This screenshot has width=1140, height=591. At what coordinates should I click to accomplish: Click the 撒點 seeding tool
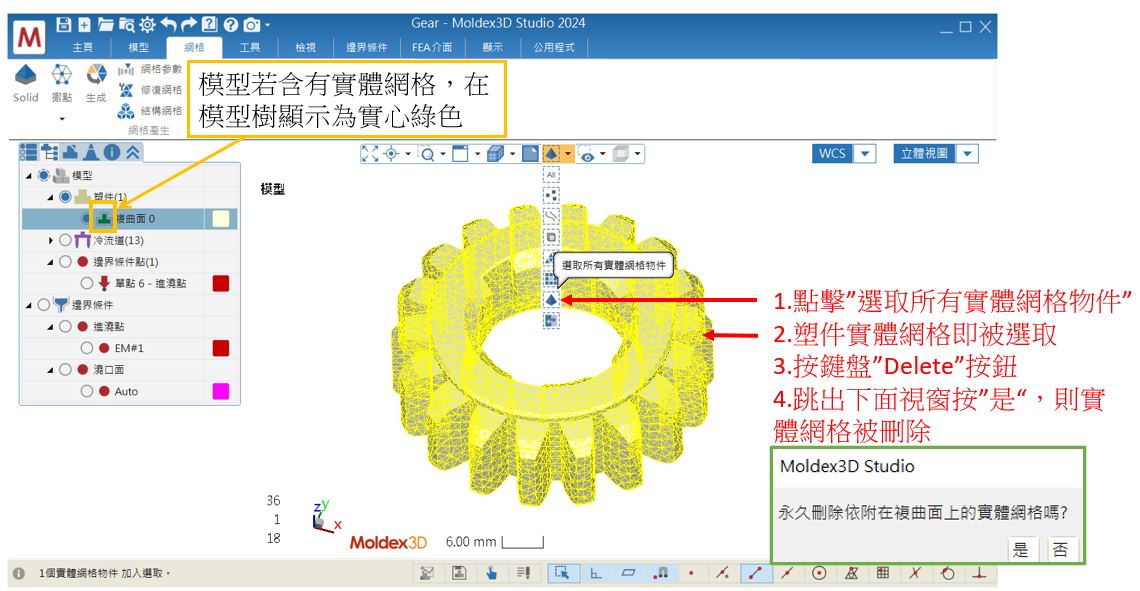pos(62,84)
